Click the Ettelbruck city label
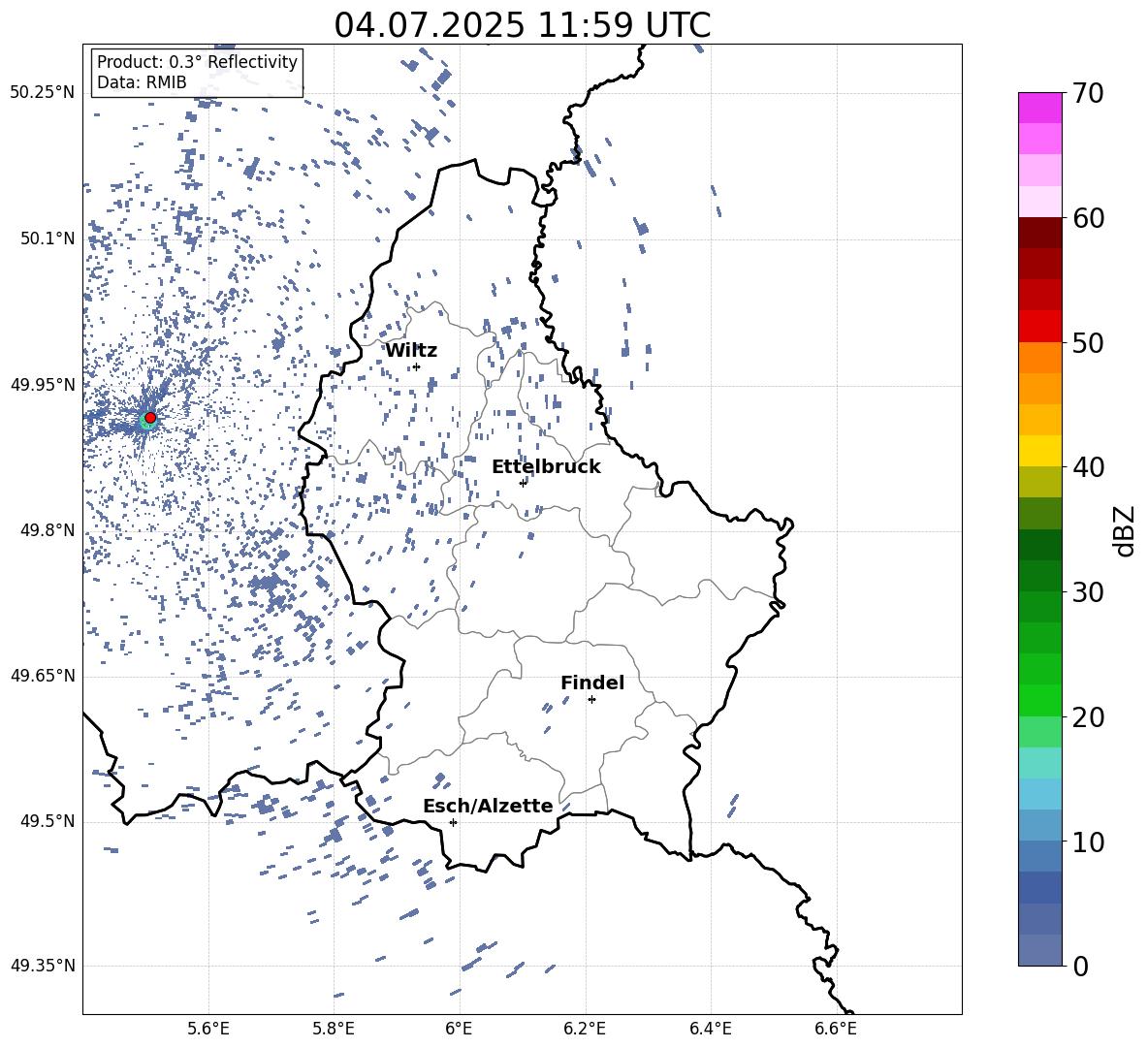 (546, 467)
